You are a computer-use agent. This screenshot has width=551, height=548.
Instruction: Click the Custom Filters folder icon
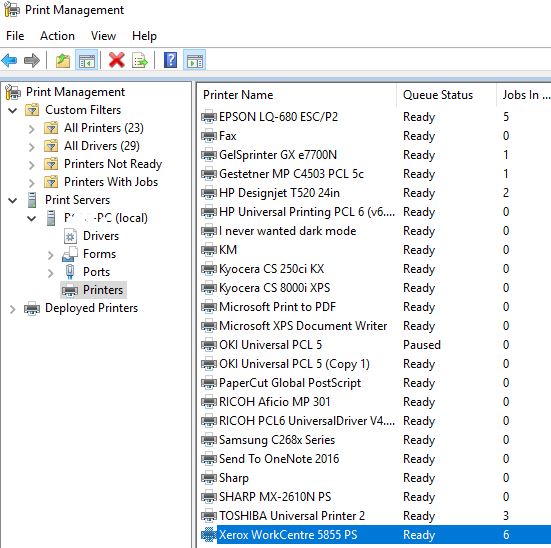click(x=32, y=110)
